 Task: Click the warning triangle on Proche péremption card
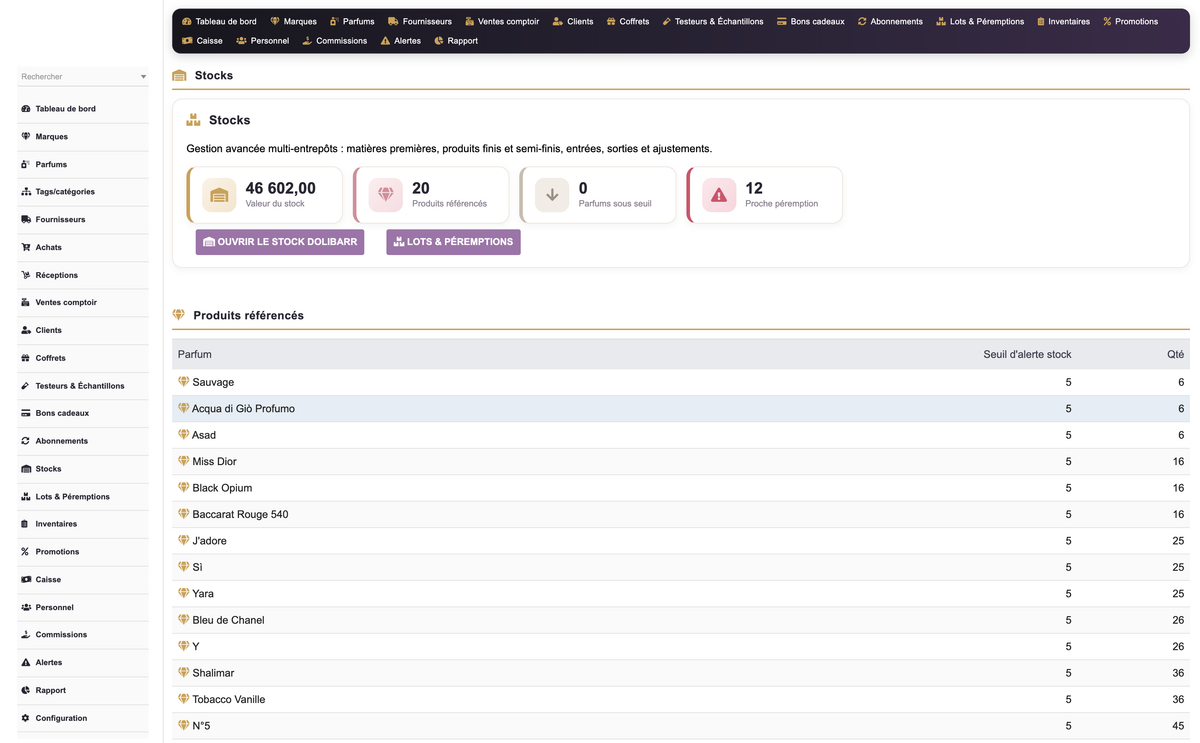pyautogui.click(x=719, y=195)
